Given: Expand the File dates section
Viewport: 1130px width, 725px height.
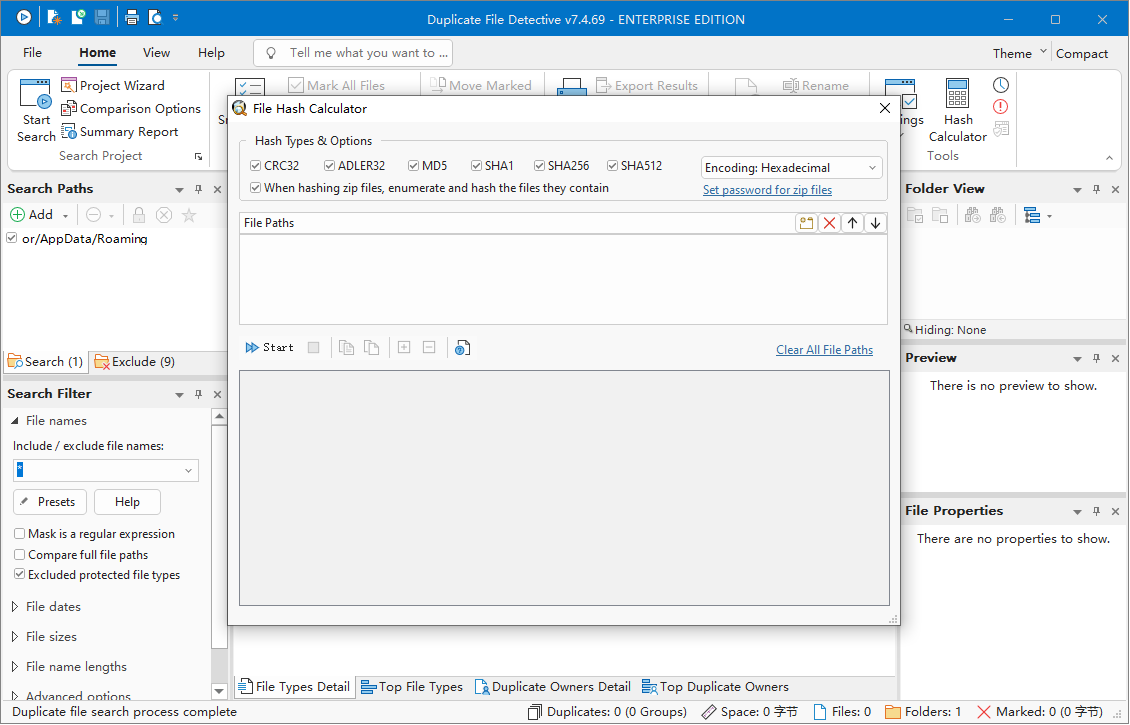Looking at the screenshot, I should click(15, 607).
